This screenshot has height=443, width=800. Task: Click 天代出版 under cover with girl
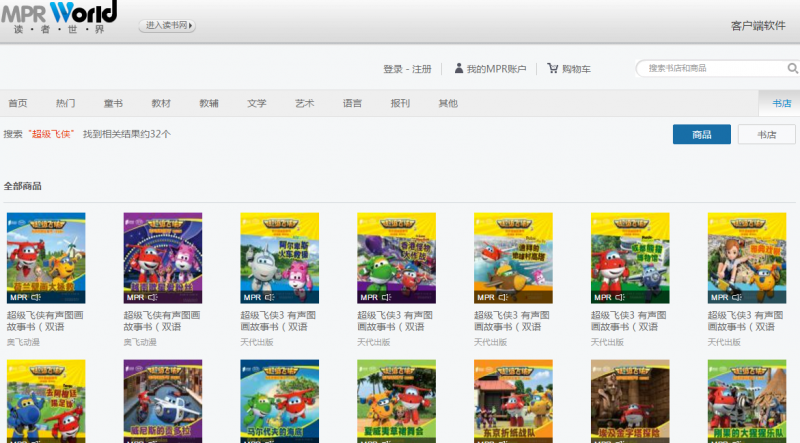pos(724,342)
